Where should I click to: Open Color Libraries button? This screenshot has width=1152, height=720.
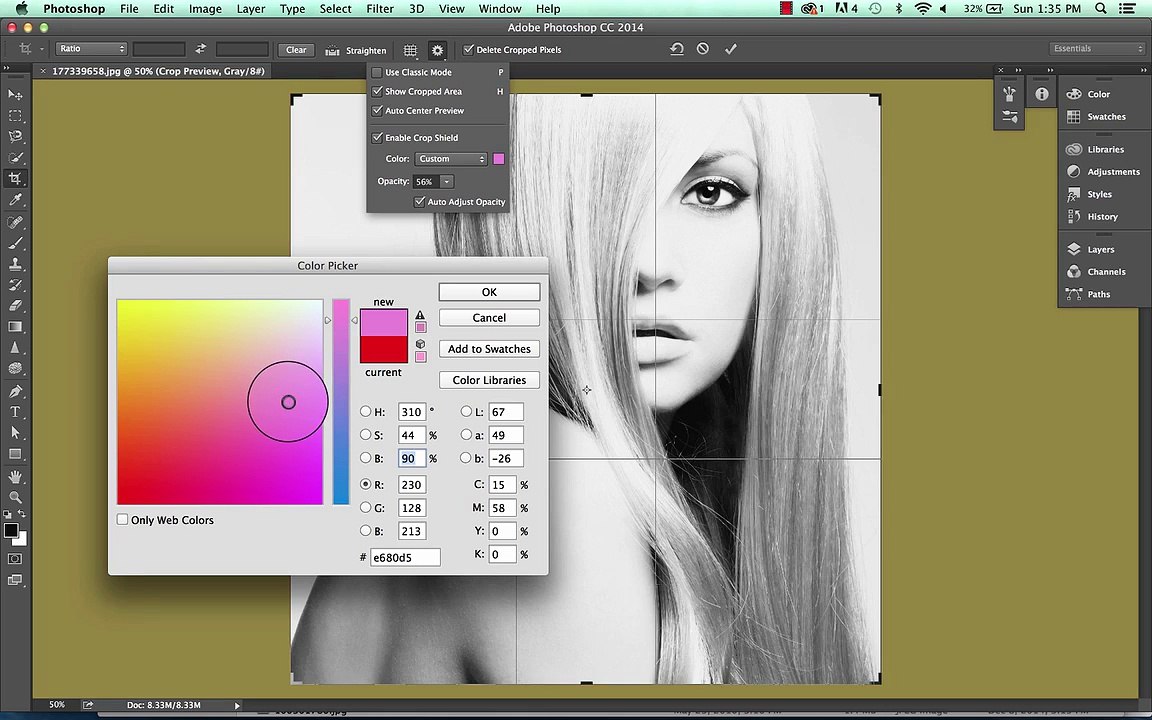489,380
